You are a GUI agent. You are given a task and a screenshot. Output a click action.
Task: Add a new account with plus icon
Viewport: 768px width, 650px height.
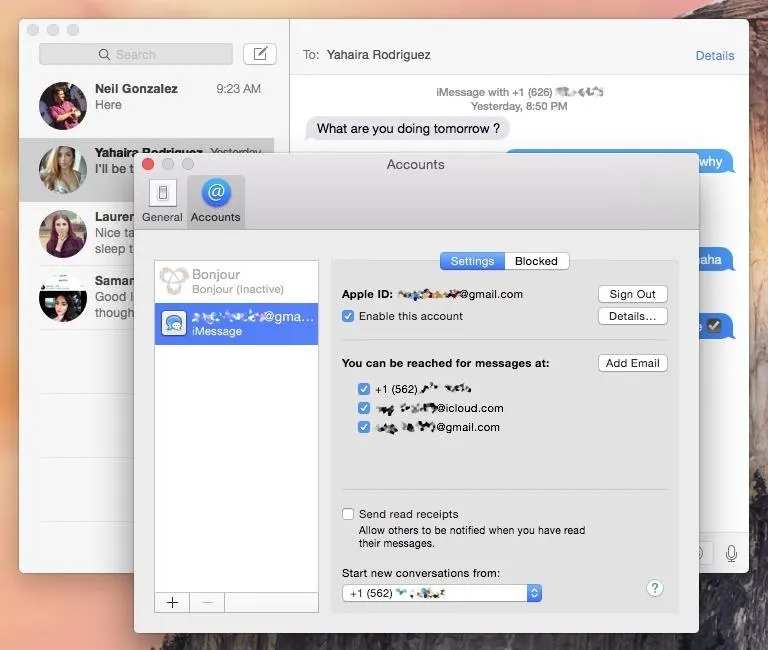172,602
